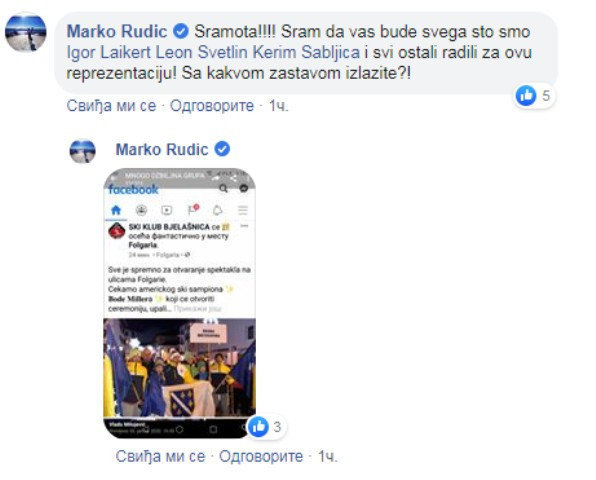
Task: Click 'Одговорите' under the image reply
Action: tap(261, 456)
